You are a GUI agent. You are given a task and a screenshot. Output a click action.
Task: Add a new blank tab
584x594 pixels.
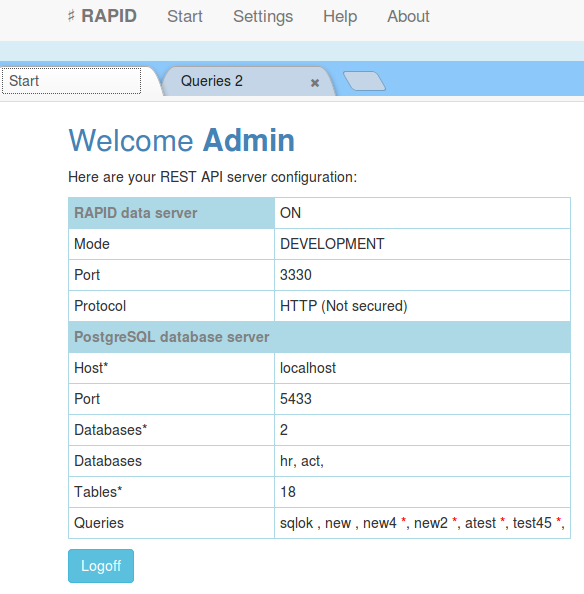point(364,81)
